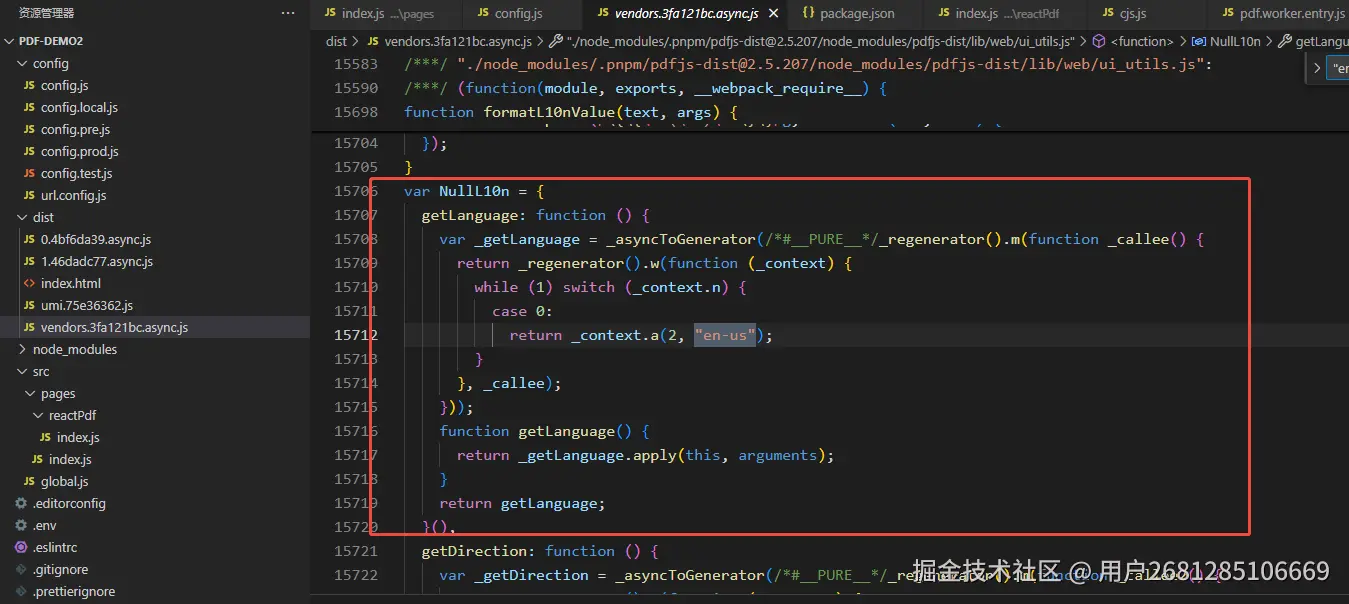Jump to sticky line 15698 formatL10nValue
The image size is (1349, 604).
pos(570,112)
